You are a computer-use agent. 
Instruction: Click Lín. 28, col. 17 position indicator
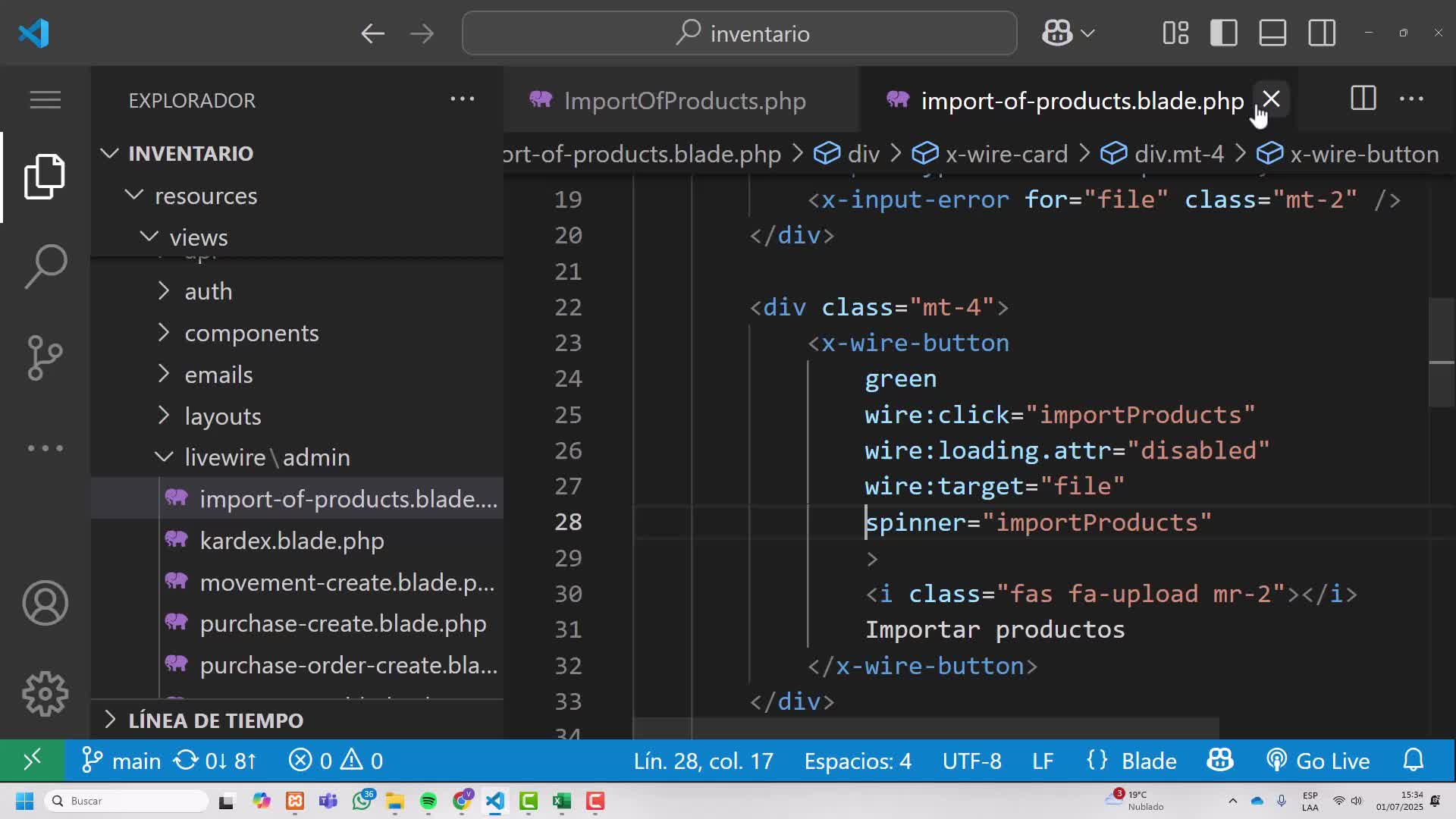[x=703, y=761]
